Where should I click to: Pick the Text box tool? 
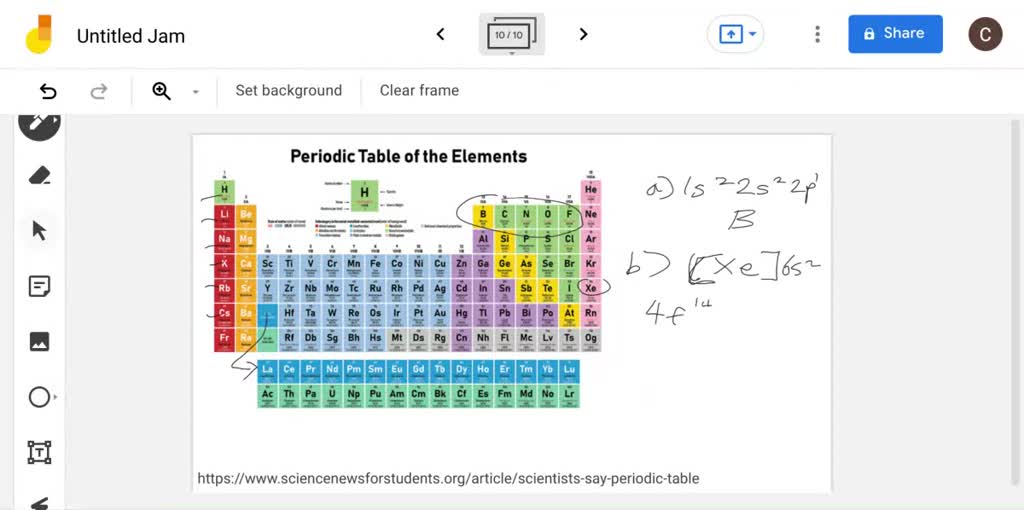click(39, 452)
